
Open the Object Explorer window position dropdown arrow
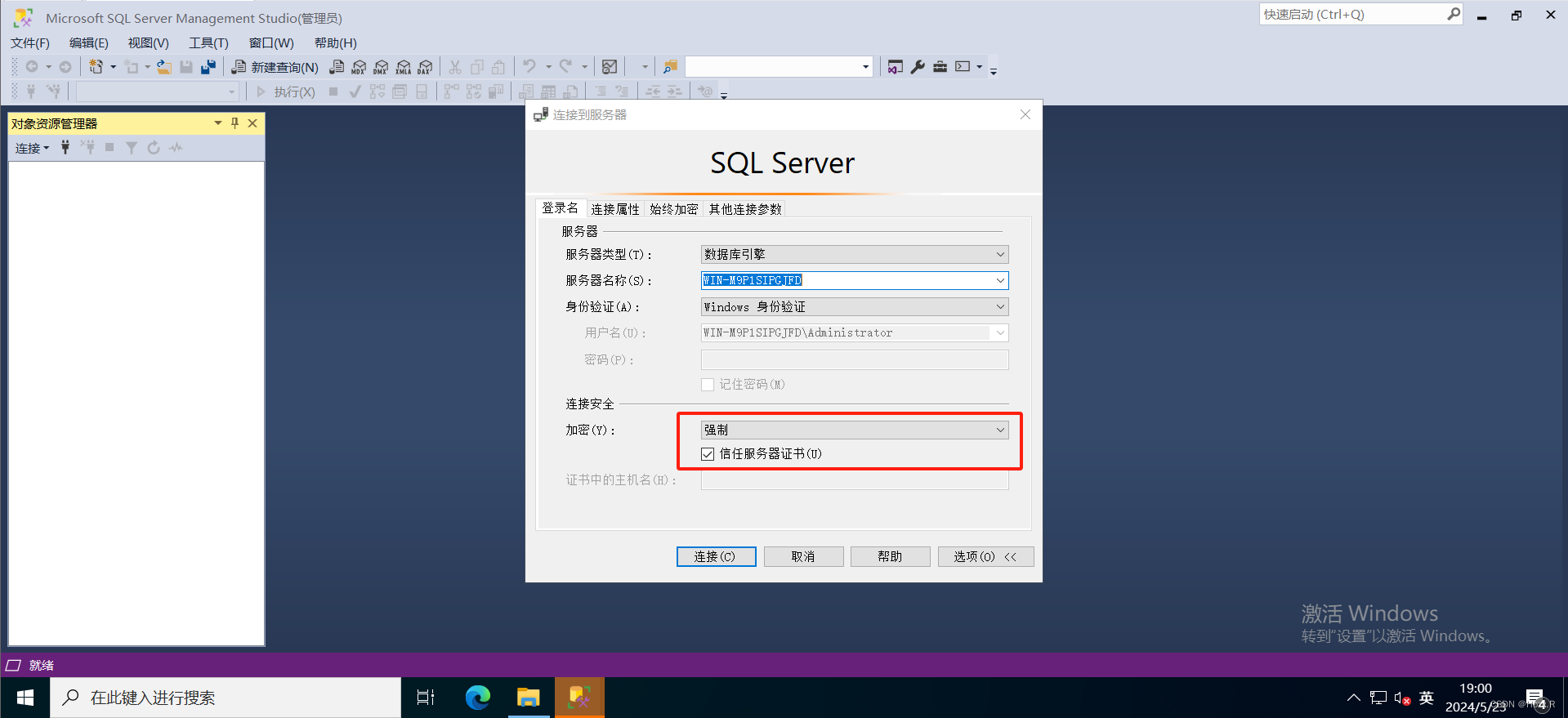tap(218, 123)
